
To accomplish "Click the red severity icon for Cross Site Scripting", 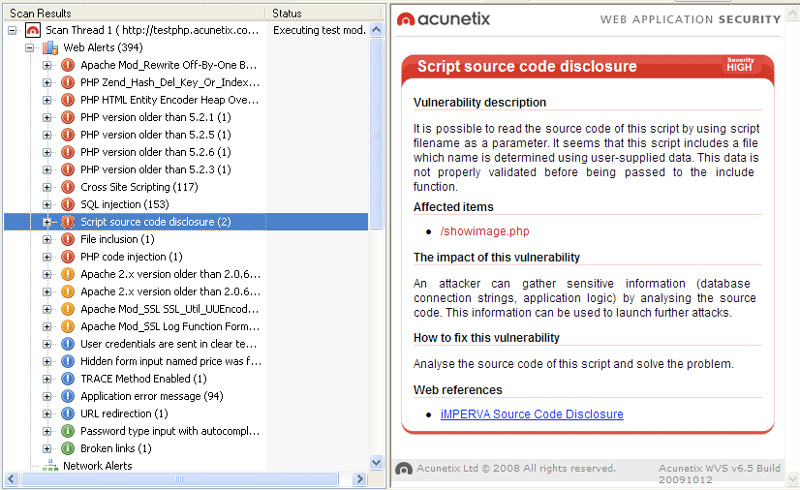I will coord(68,187).
